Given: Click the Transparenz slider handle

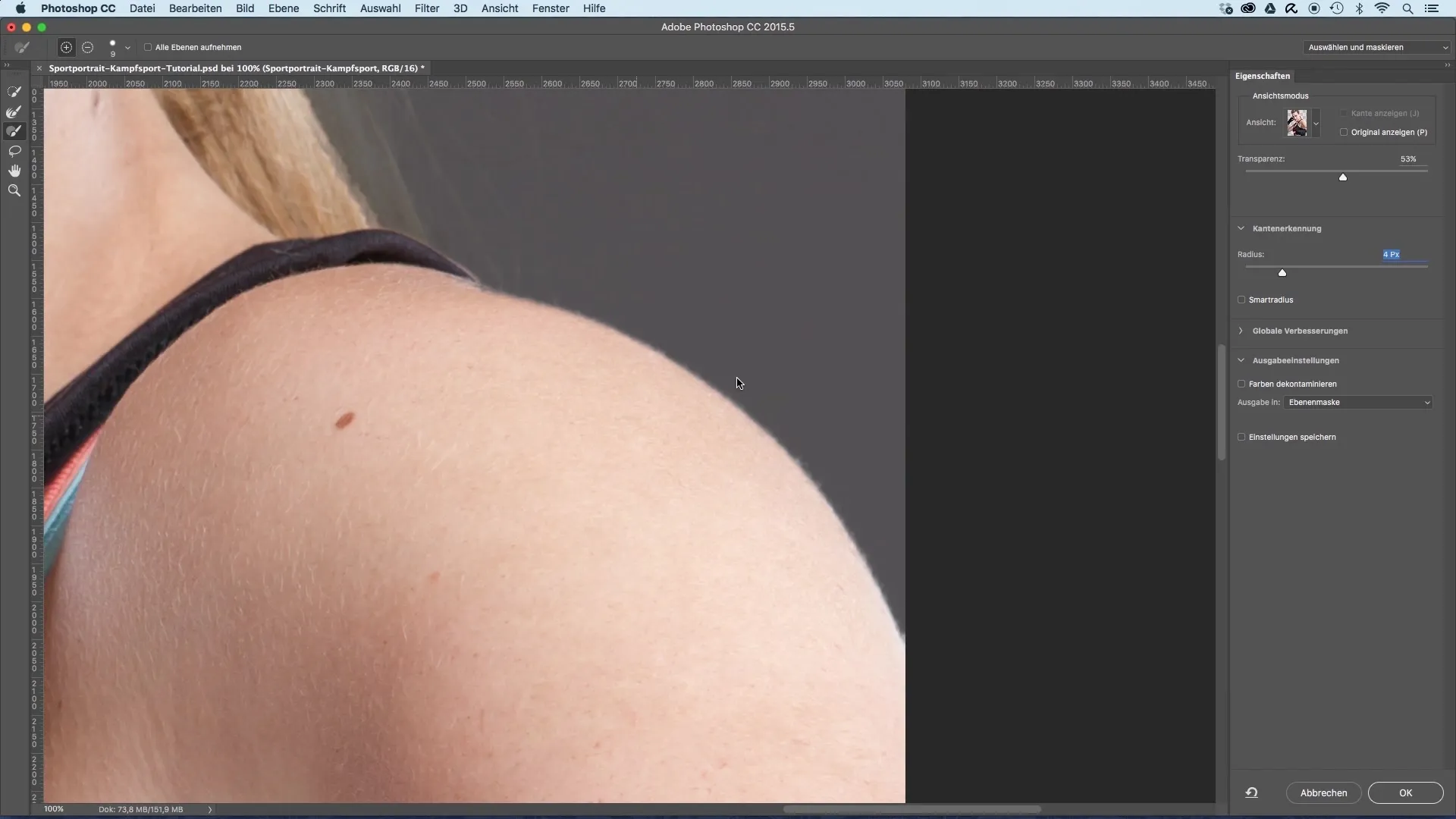Looking at the screenshot, I should [x=1343, y=177].
